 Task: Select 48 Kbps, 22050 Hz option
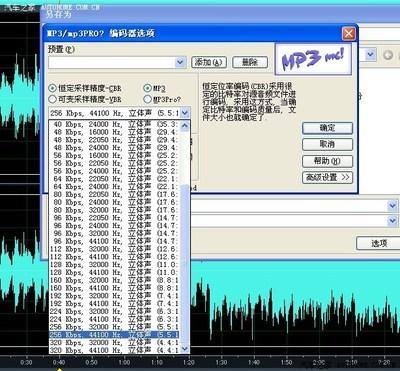(114, 140)
